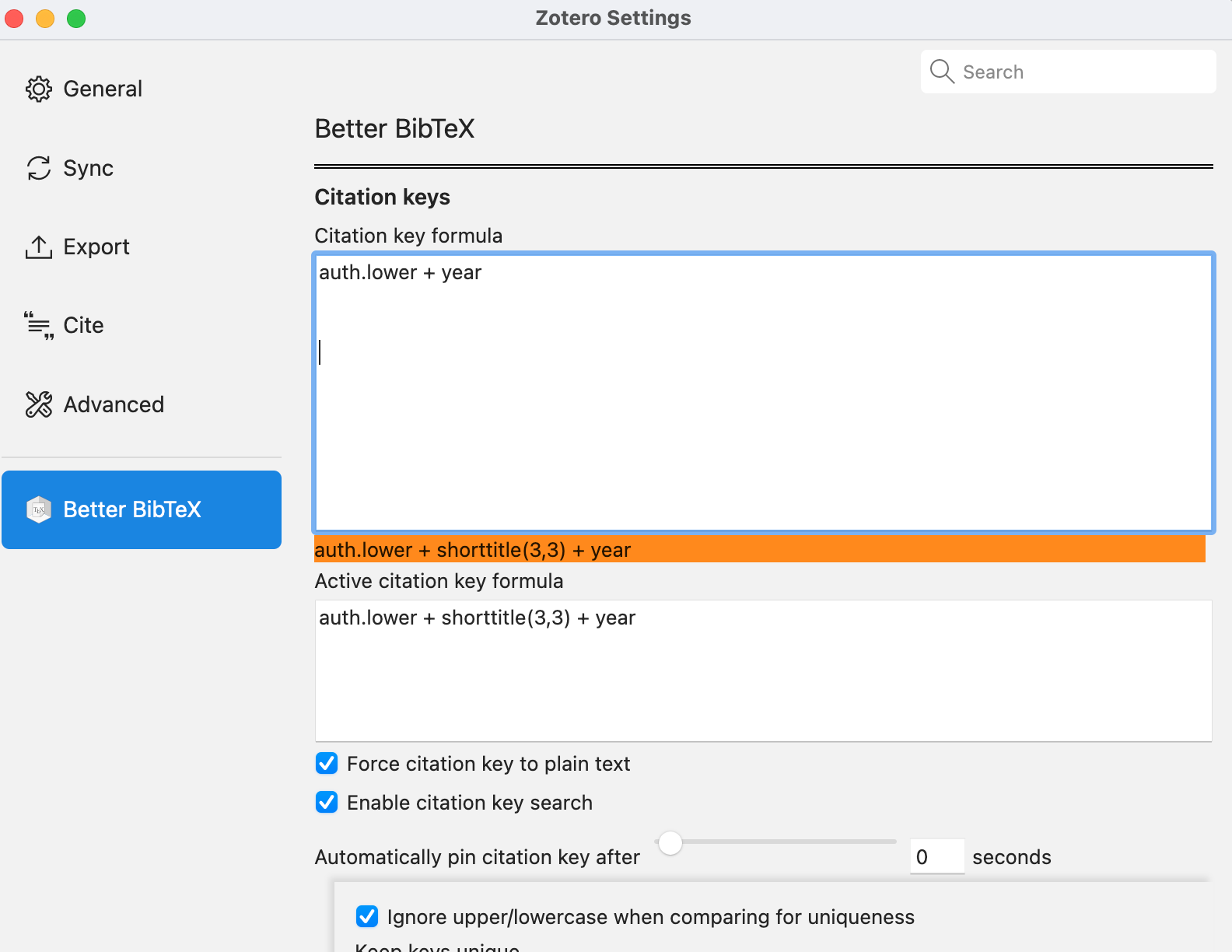Click the Sync arrows icon
The height and width of the screenshot is (952, 1232).
[x=39, y=168]
